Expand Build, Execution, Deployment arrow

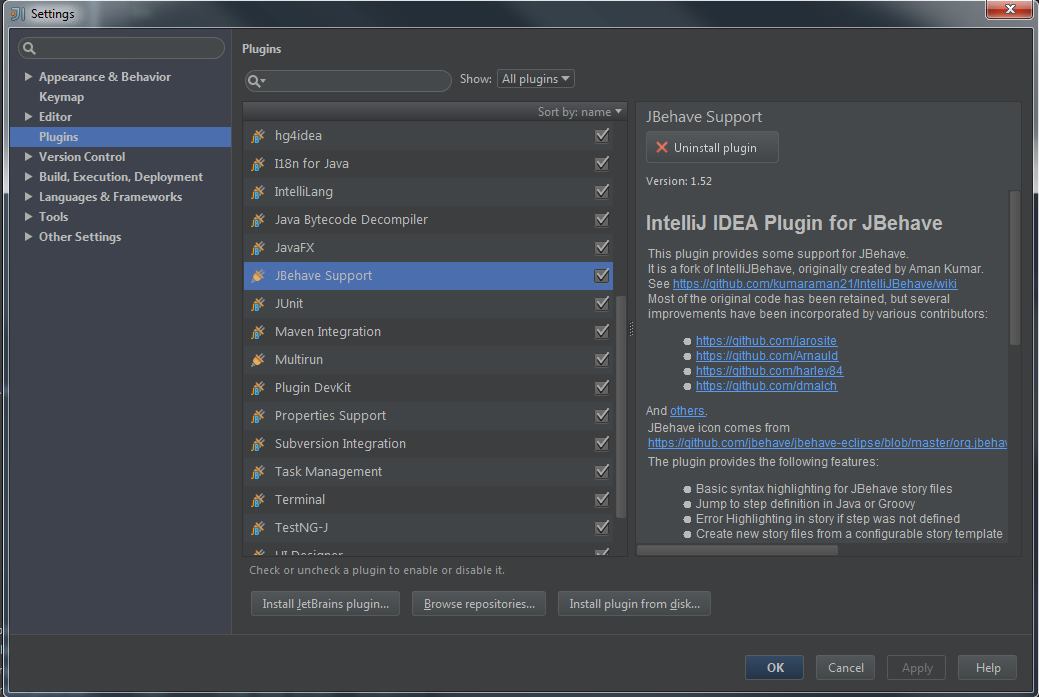point(28,177)
